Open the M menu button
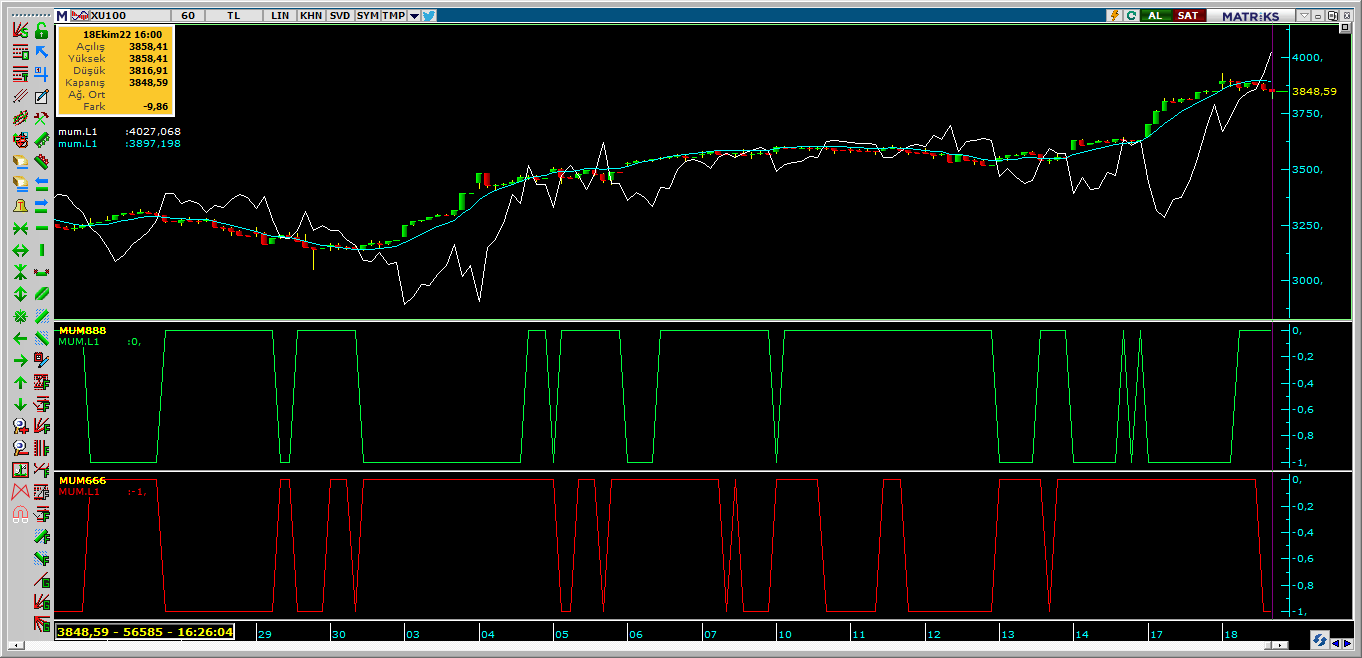The height and width of the screenshot is (658, 1362). click(62, 16)
